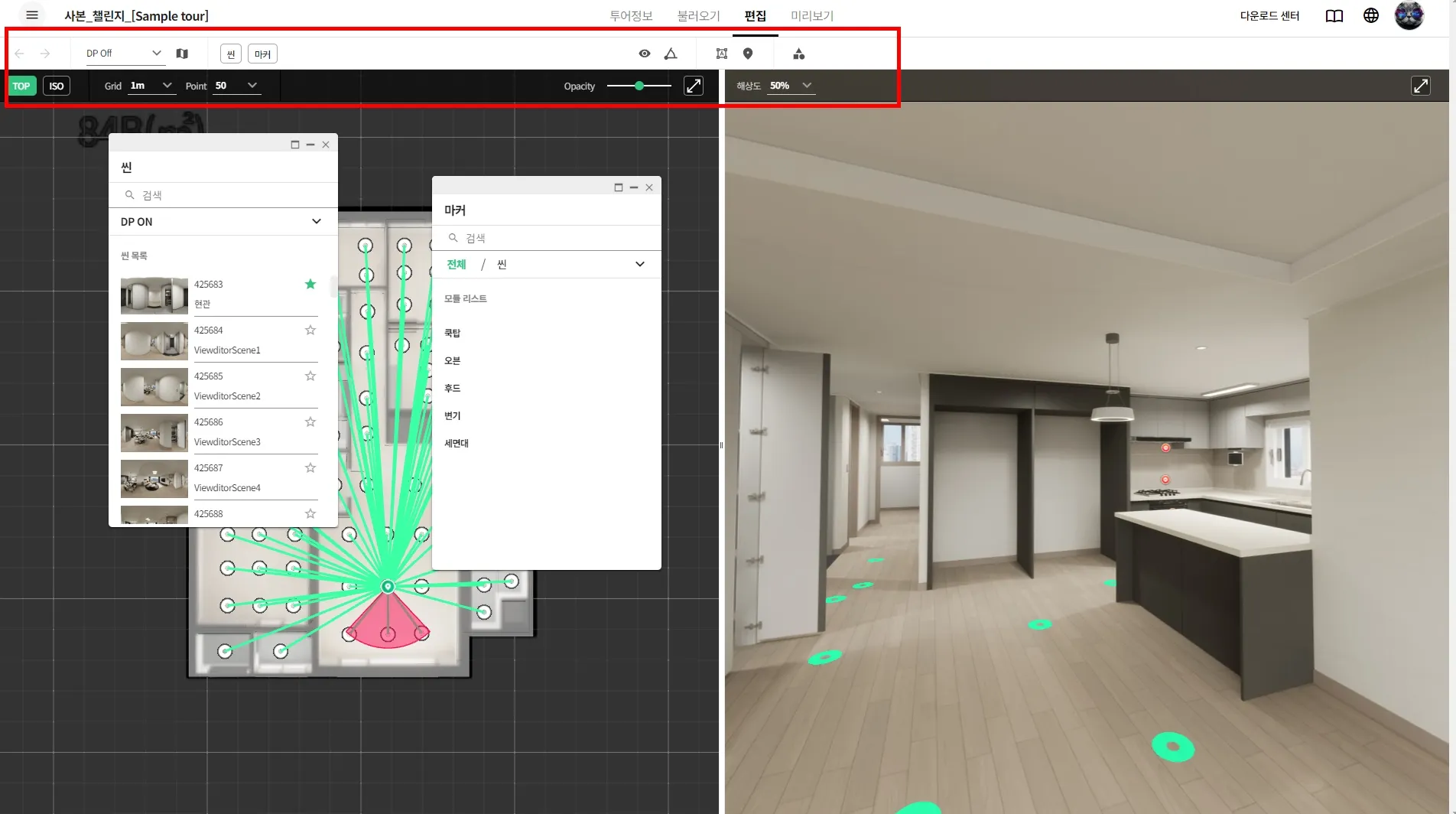This screenshot has height=814, width=1456.
Task: Toggle the eye visibility icon in toolbar
Action: (x=645, y=54)
